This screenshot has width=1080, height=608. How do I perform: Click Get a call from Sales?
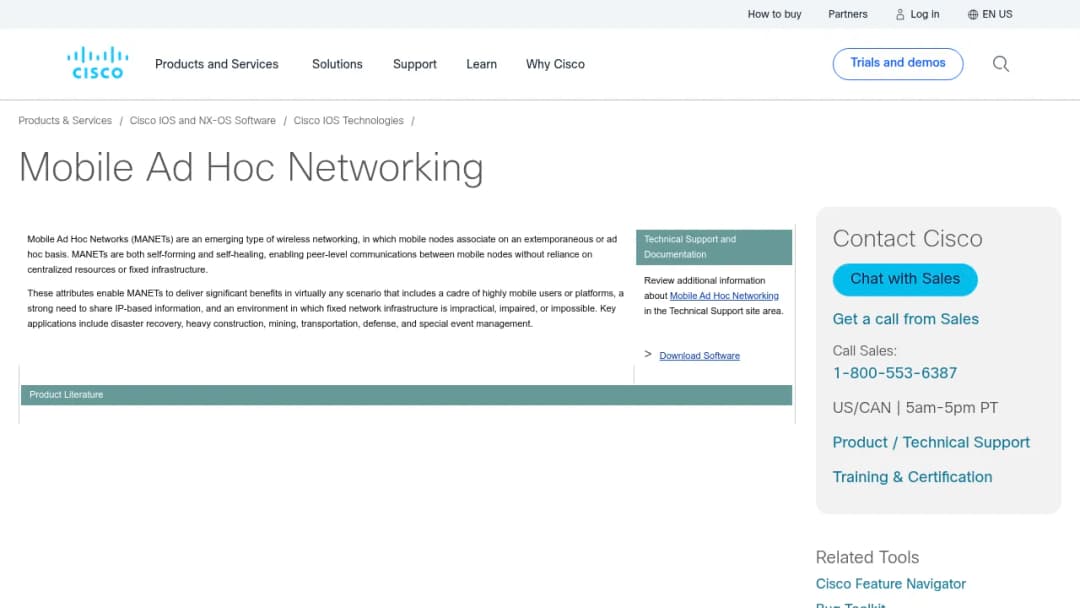[x=905, y=319]
